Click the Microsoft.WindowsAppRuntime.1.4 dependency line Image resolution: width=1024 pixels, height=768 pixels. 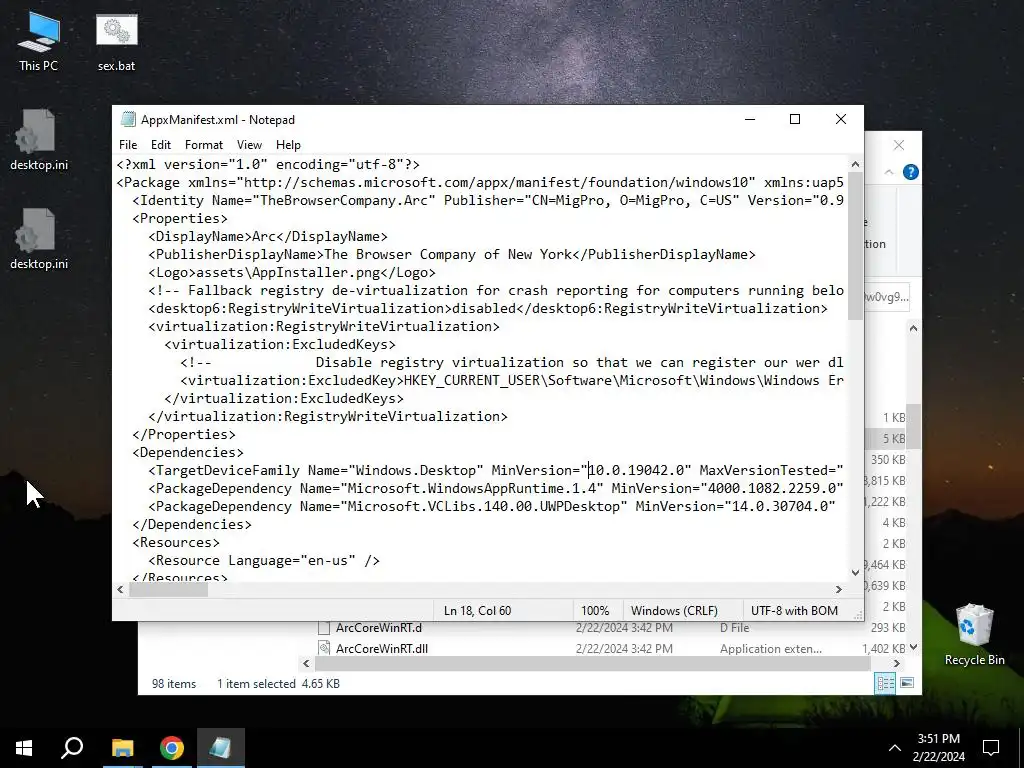[x=496, y=488]
